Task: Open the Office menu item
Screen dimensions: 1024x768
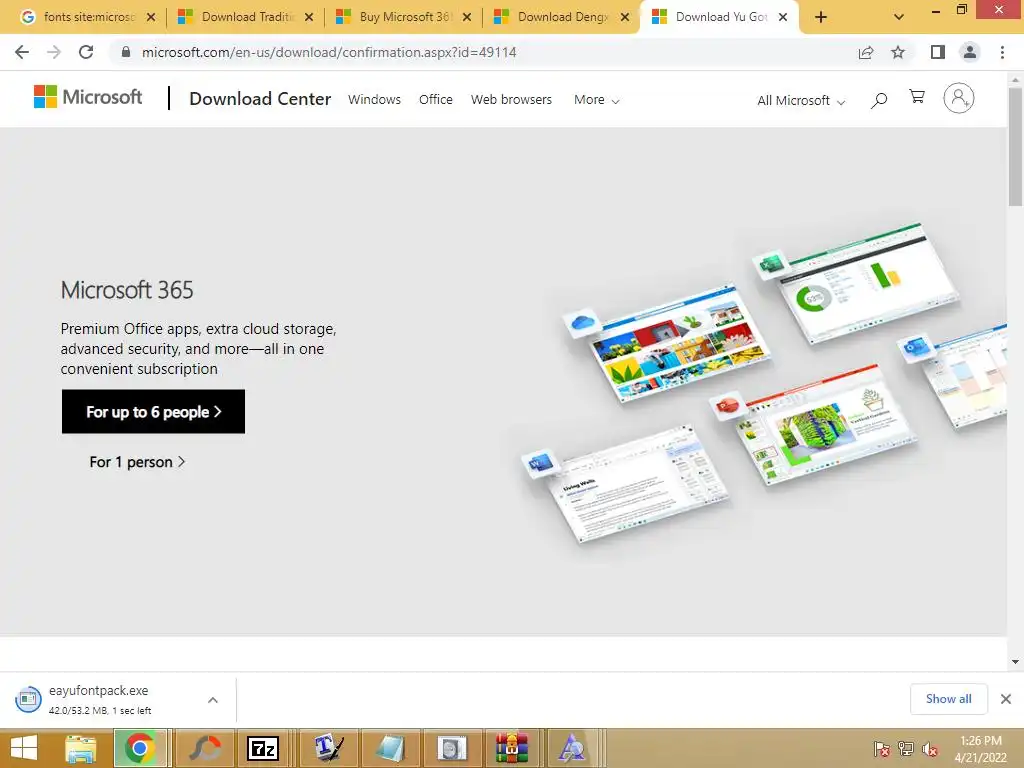Action: (436, 99)
